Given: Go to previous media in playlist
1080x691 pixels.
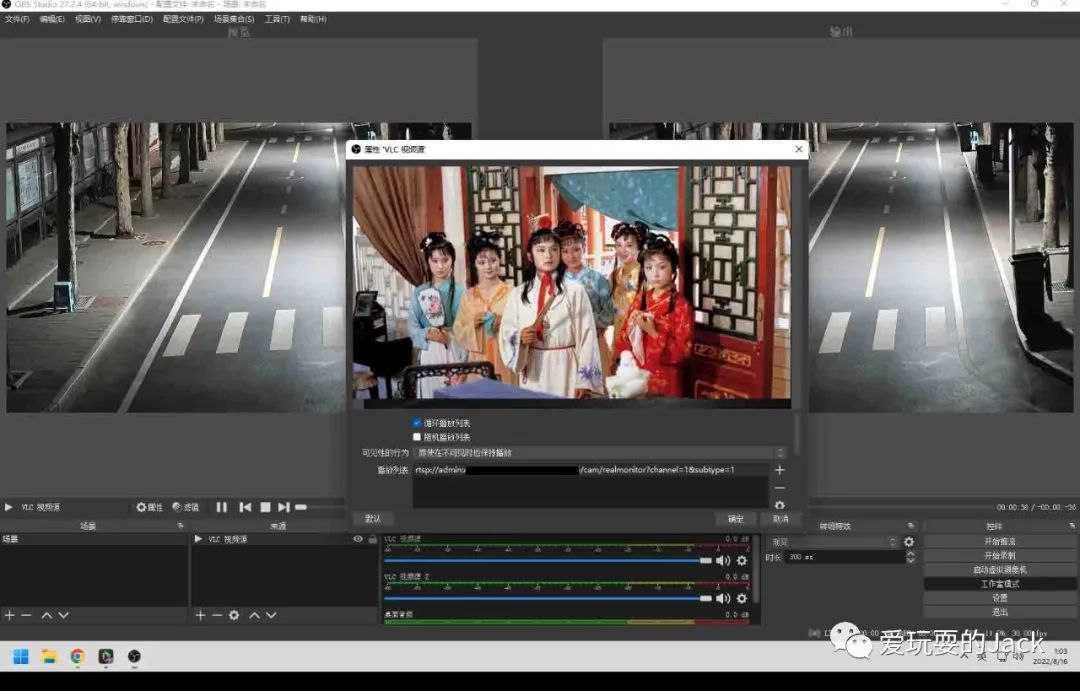Looking at the screenshot, I should tap(245, 507).
